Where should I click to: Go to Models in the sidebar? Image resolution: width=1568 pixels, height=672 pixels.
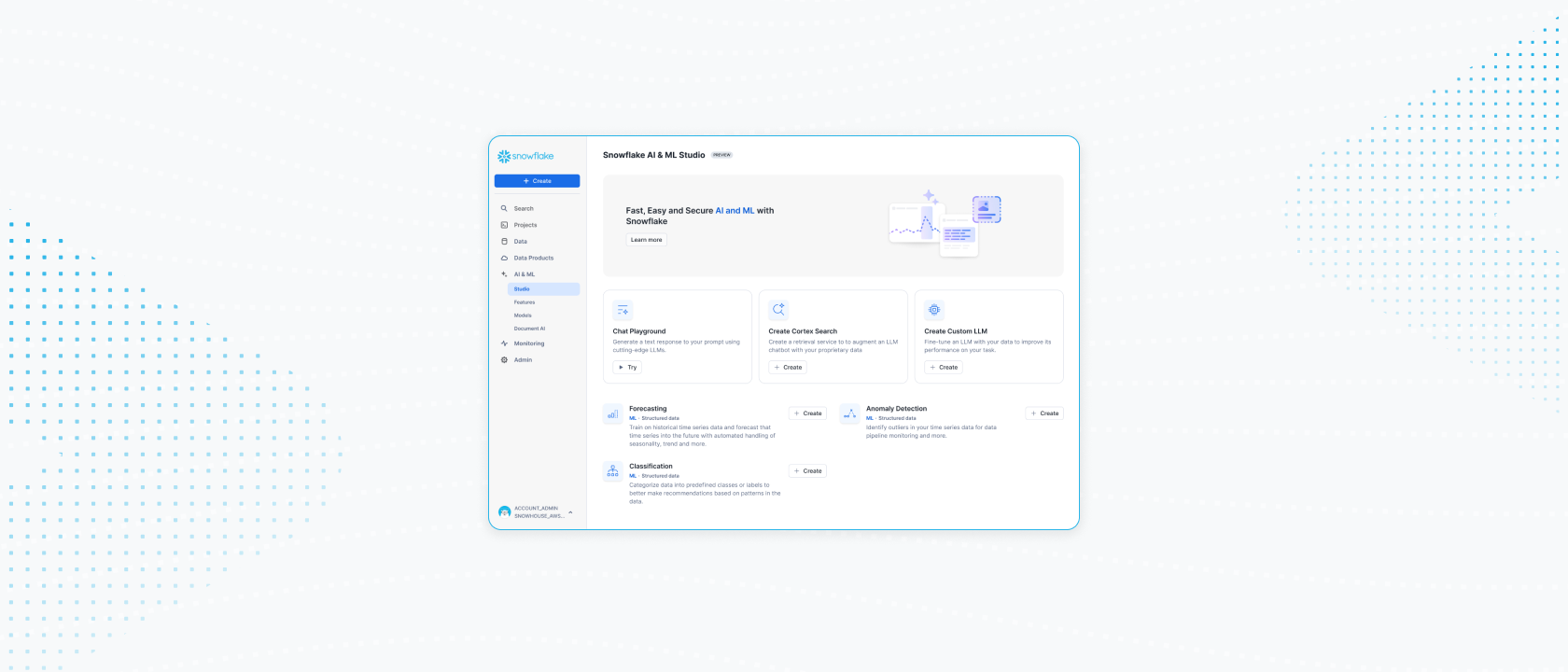click(523, 315)
